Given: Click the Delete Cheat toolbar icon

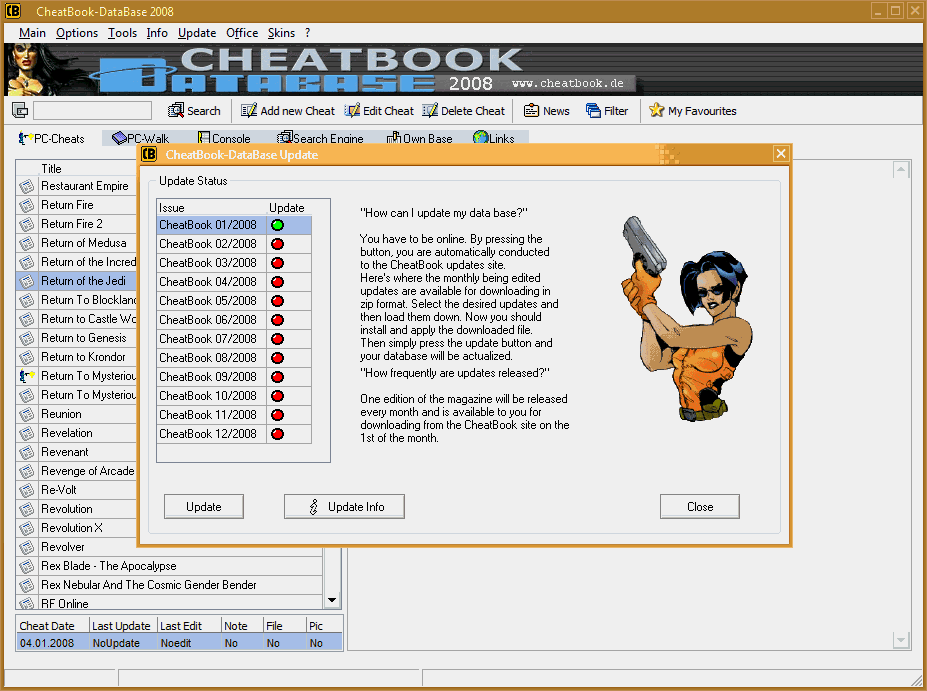Looking at the screenshot, I should coord(431,111).
